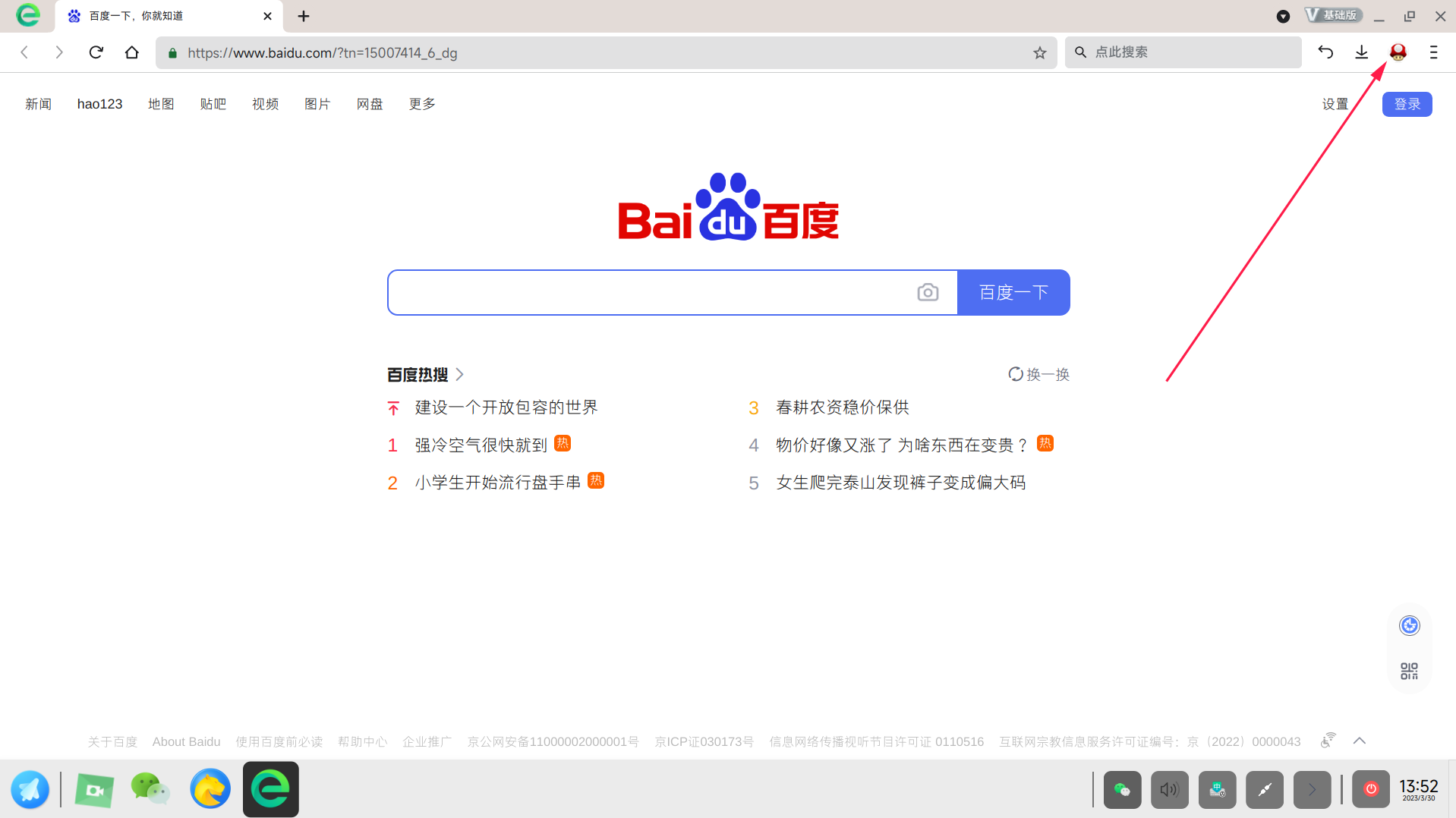The height and width of the screenshot is (818, 1456).
Task: Click the browser forward arrow
Action: tap(59, 52)
